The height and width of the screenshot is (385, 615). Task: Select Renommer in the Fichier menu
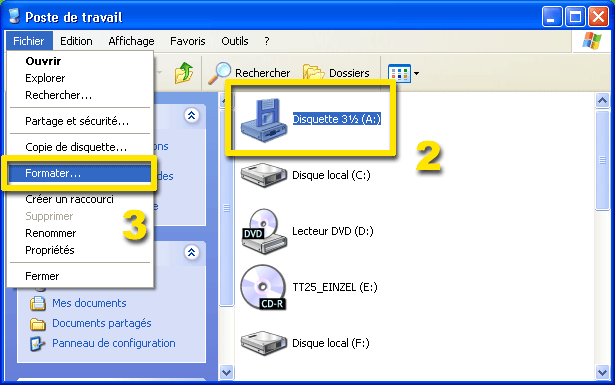click(80, 233)
